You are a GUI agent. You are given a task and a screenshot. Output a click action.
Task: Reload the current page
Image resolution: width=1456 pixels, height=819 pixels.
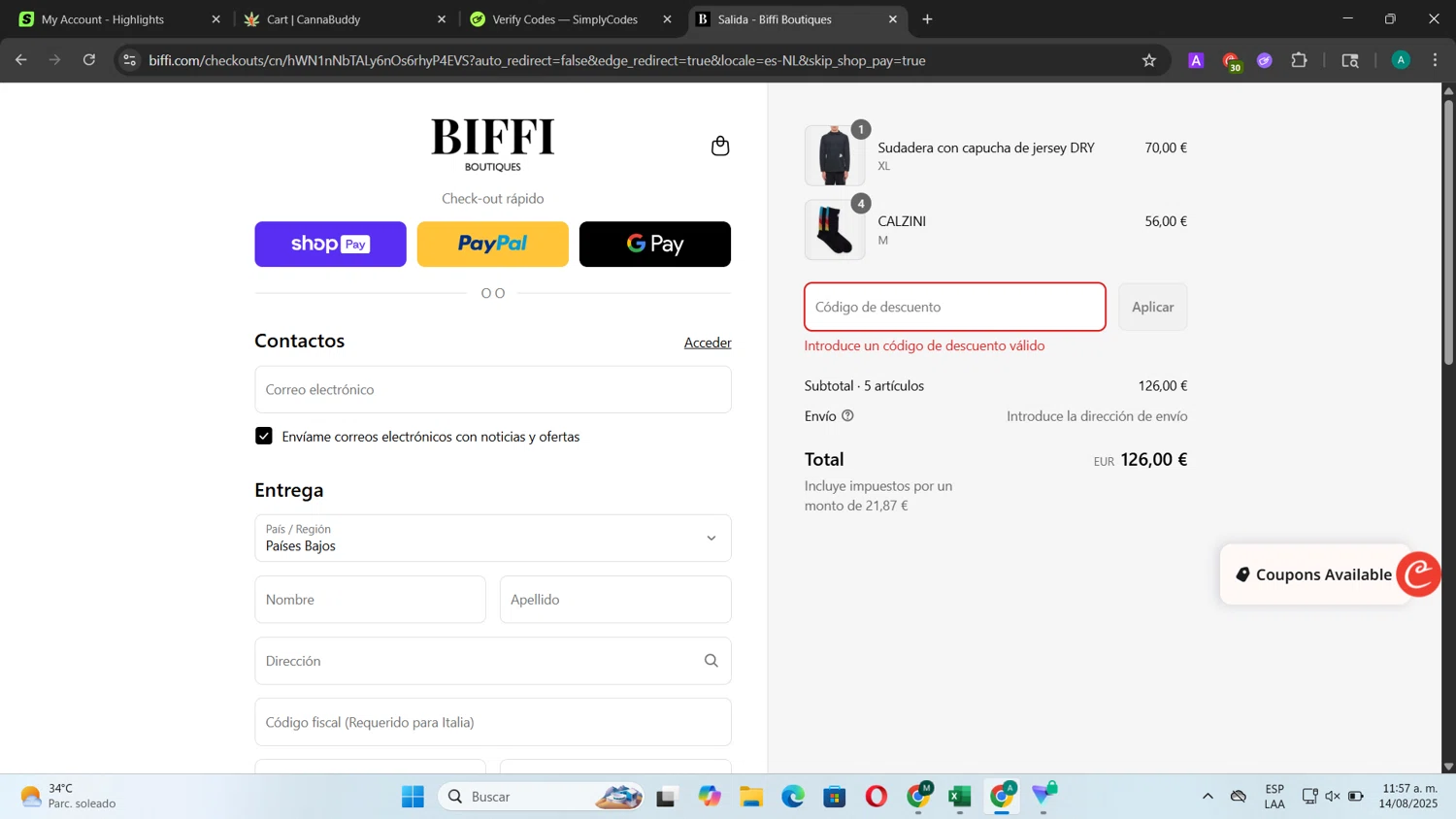pyautogui.click(x=89, y=60)
